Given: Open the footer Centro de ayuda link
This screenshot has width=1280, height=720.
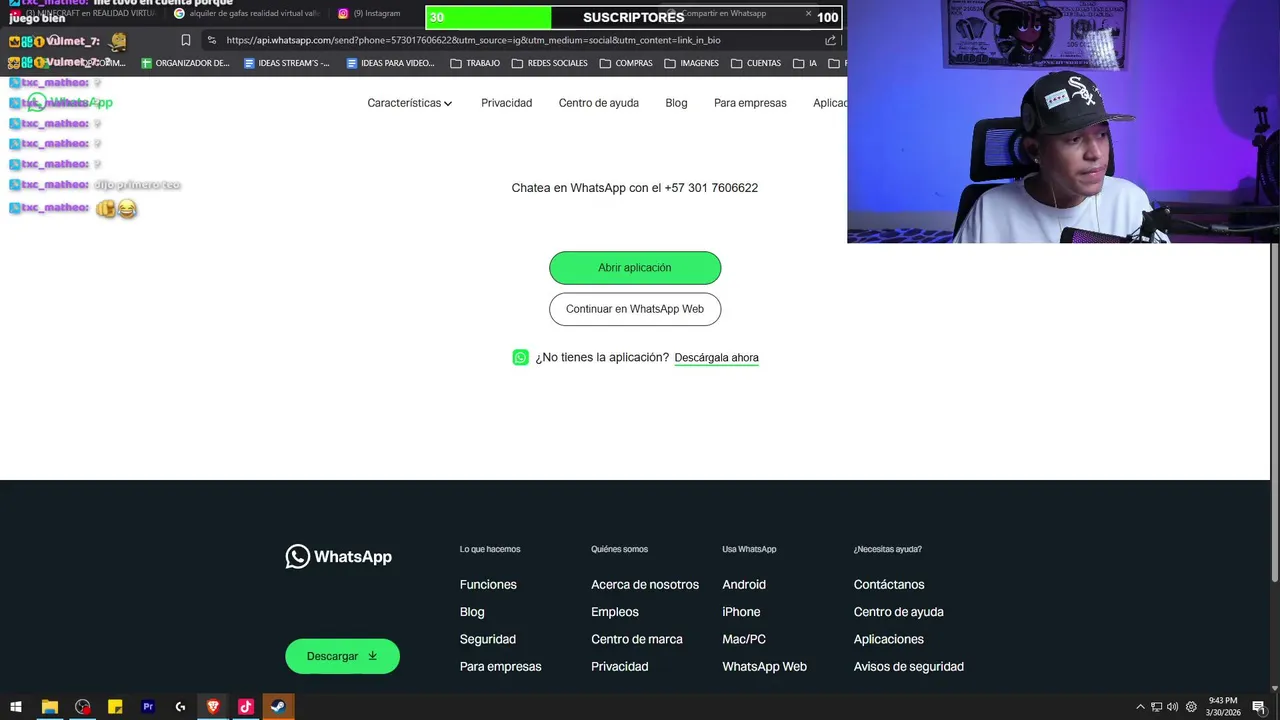Looking at the screenshot, I should (899, 612).
